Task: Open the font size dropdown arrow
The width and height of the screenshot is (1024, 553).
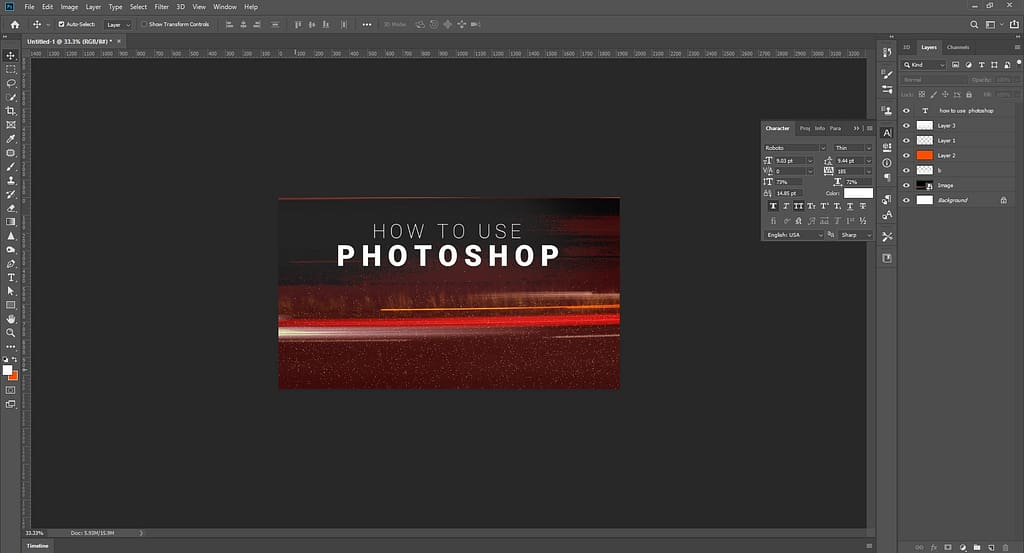Action: point(810,161)
